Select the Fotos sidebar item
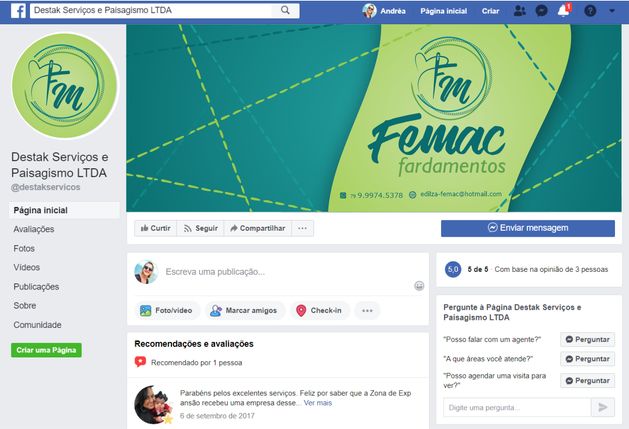 [x=24, y=248]
